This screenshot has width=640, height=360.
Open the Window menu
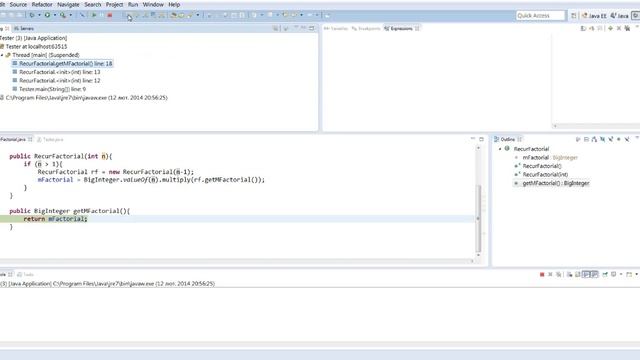pos(153,4)
